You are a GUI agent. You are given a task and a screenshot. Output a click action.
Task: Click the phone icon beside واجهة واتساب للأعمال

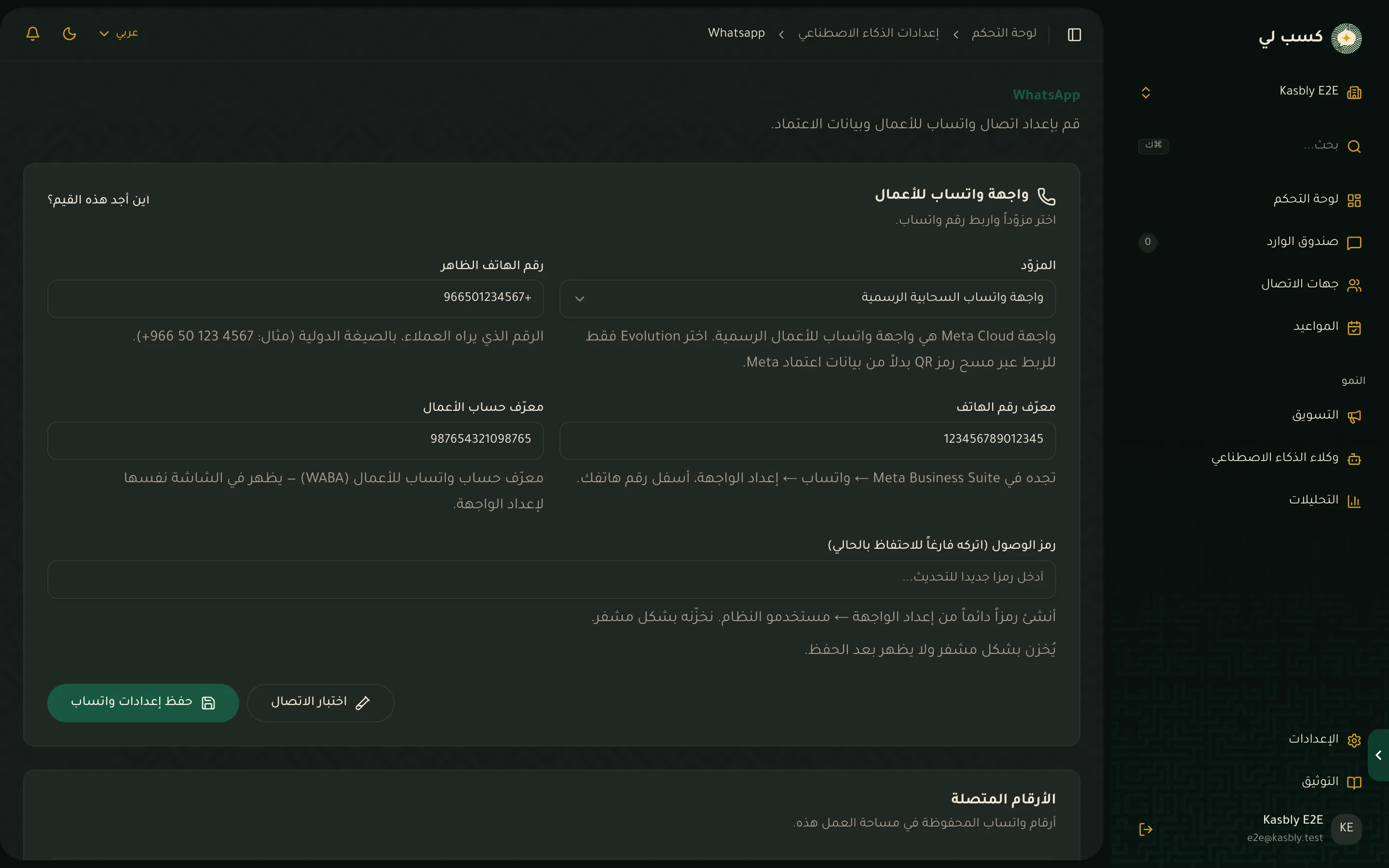coord(1047,196)
